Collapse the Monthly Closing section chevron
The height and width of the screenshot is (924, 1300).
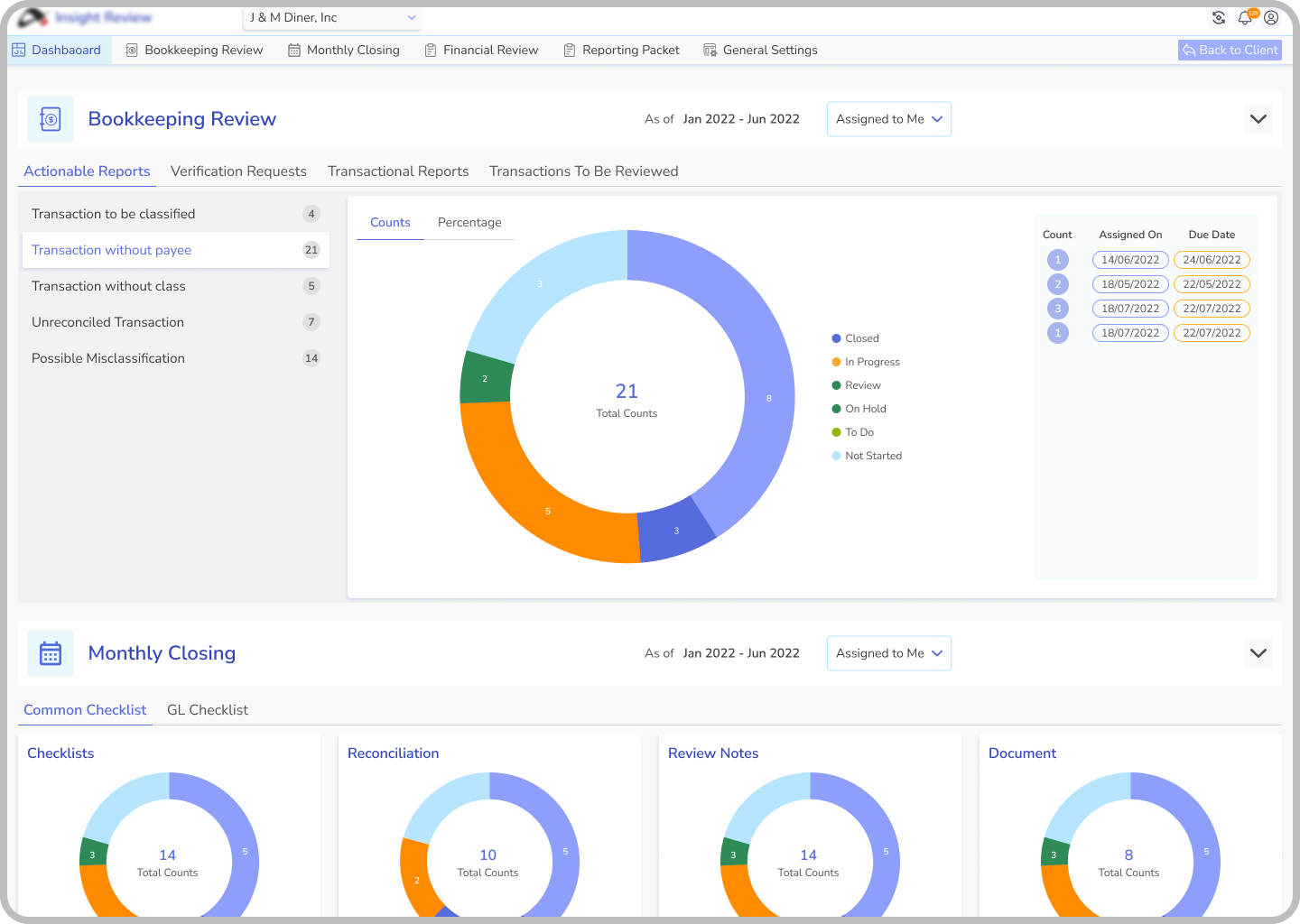[1258, 653]
